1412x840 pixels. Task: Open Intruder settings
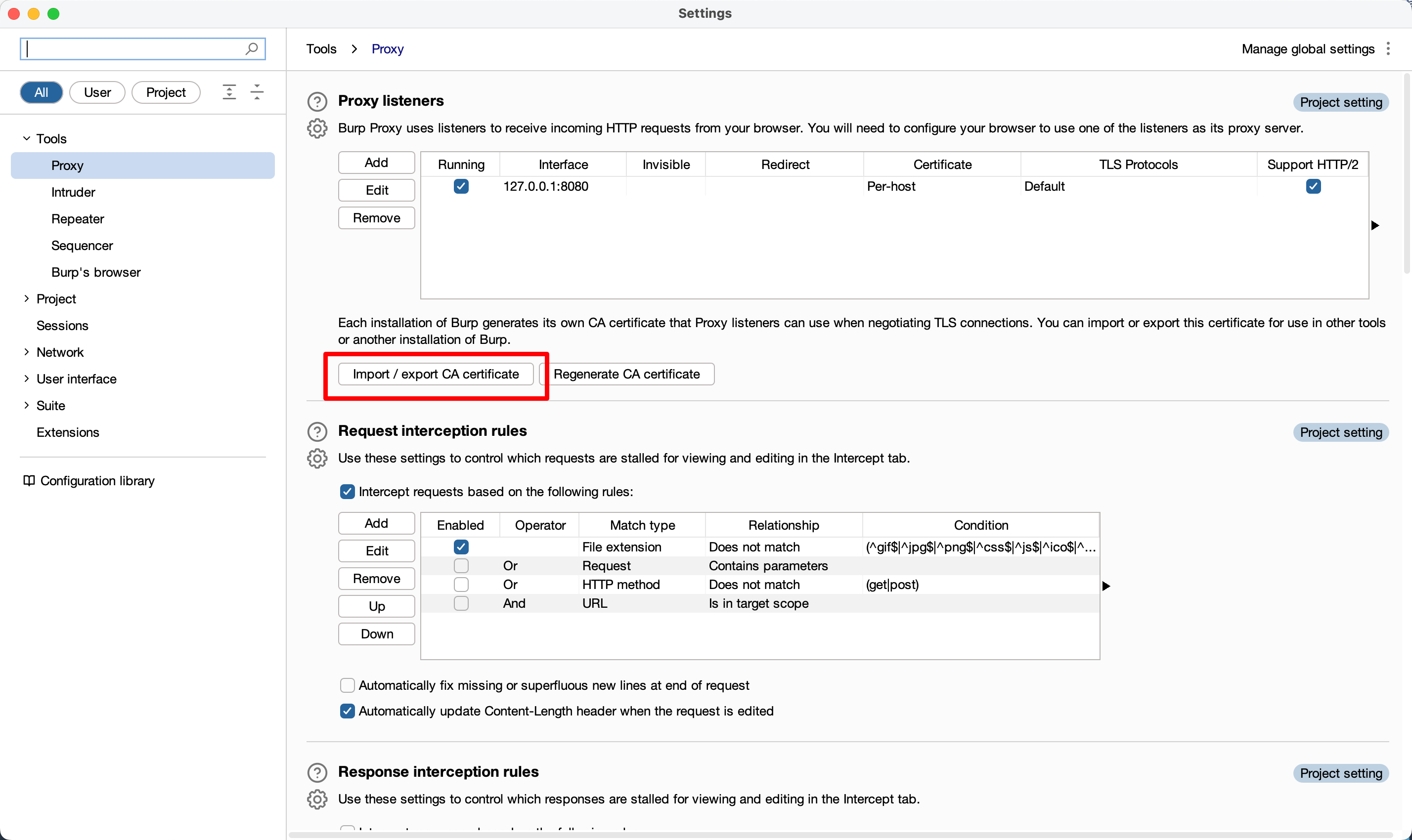click(73, 192)
